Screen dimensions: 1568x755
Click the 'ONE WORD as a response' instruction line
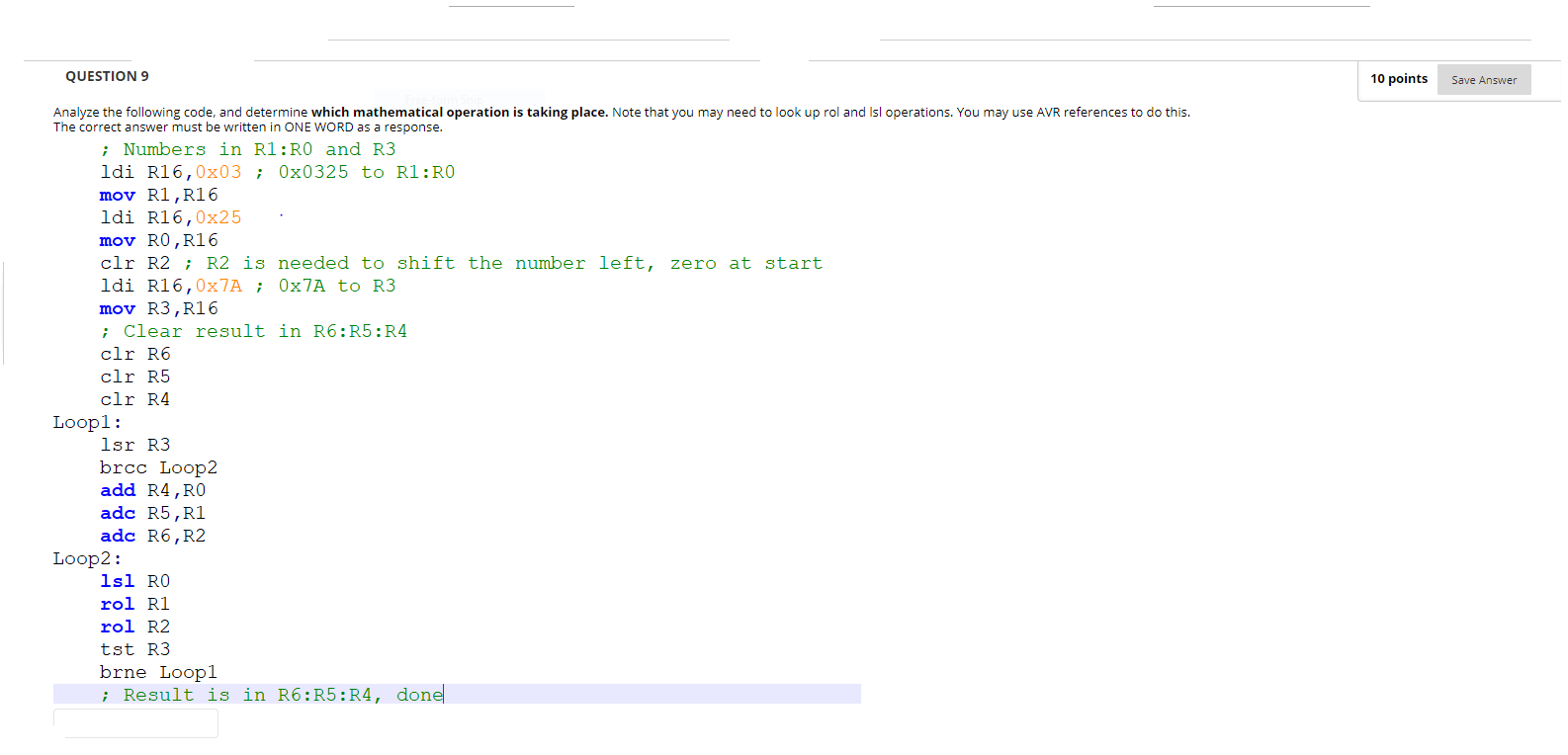coord(248,127)
